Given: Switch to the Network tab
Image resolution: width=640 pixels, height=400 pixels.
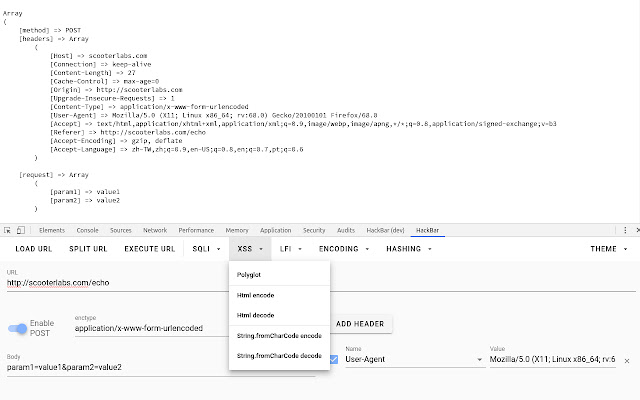Looking at the screenshot, I should (155, 230).
